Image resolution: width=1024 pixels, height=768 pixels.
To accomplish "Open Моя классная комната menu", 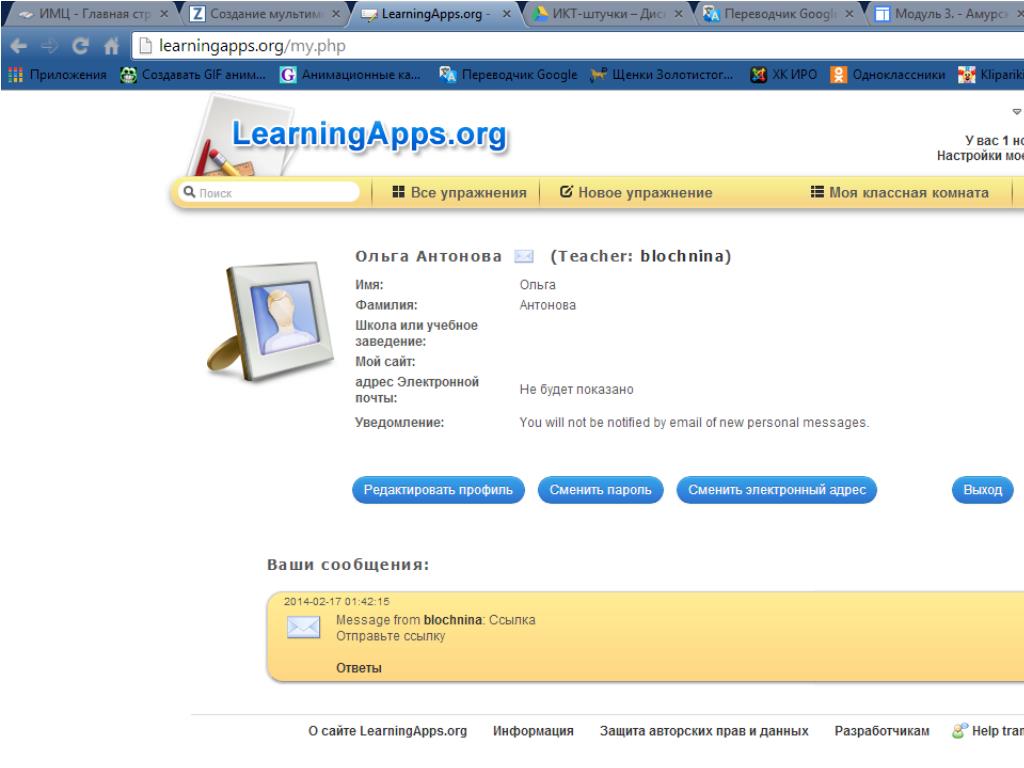I will click(x=900, y=193).
